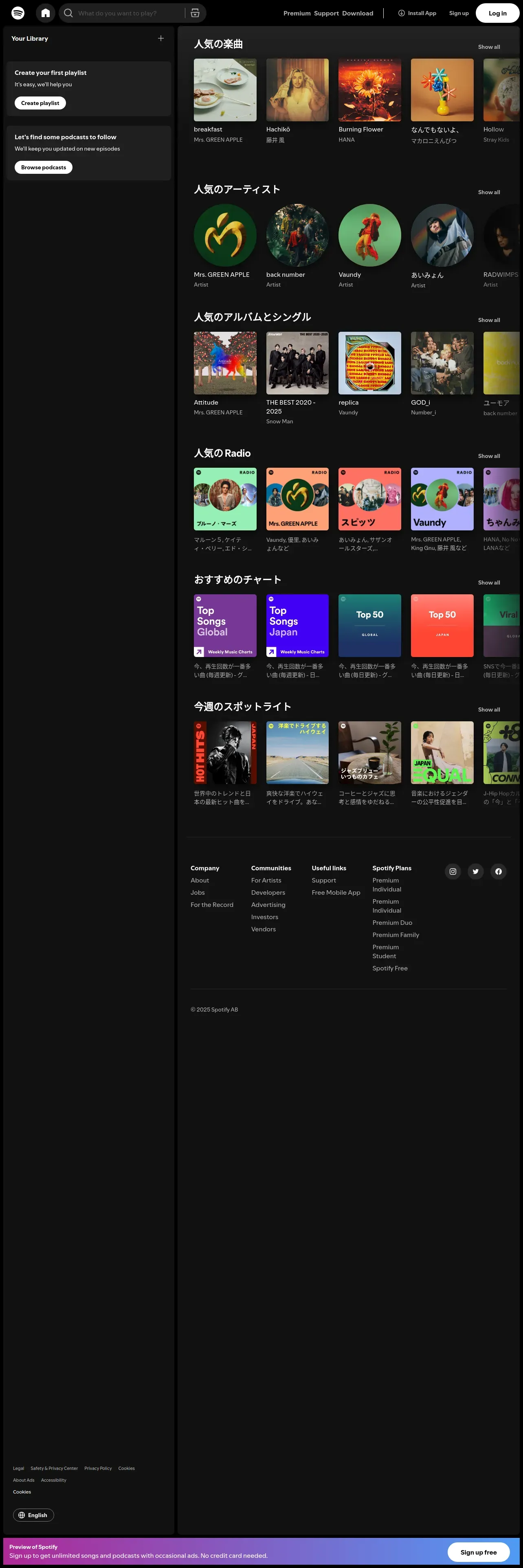Open スピッツ radio card
This screenshot has width=523, height=1568.
pos(369,499)
